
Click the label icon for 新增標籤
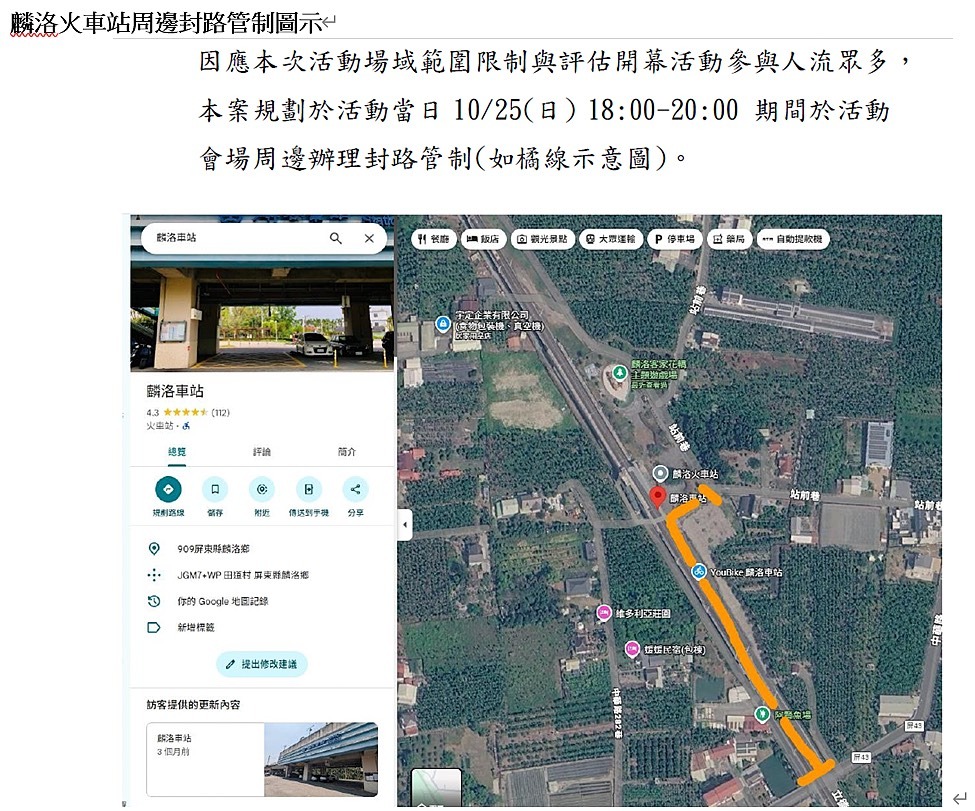pyautogui.click(x=154, y=628)
